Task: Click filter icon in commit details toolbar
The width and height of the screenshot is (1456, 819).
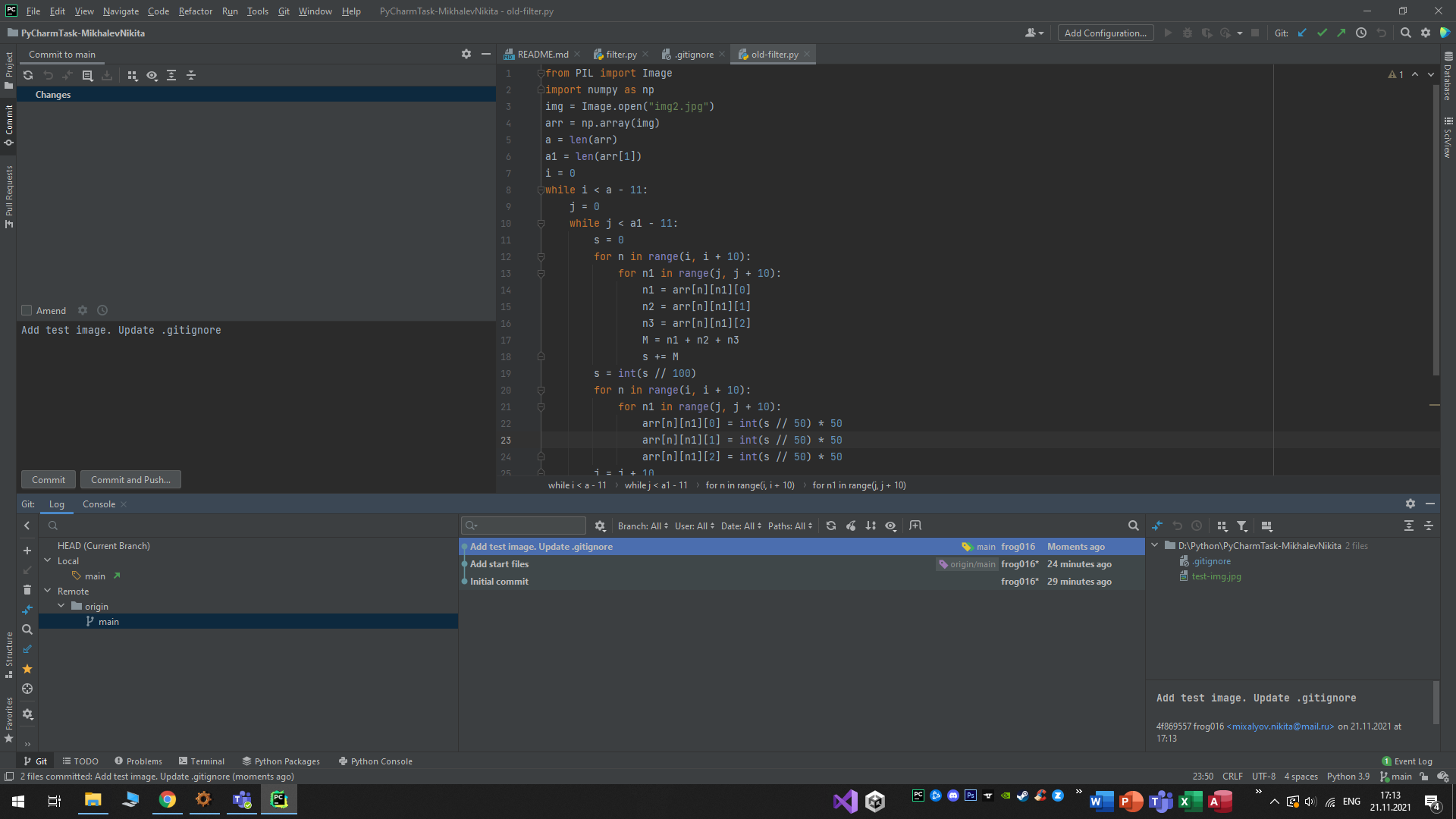Action: [x=1241, y=526]
